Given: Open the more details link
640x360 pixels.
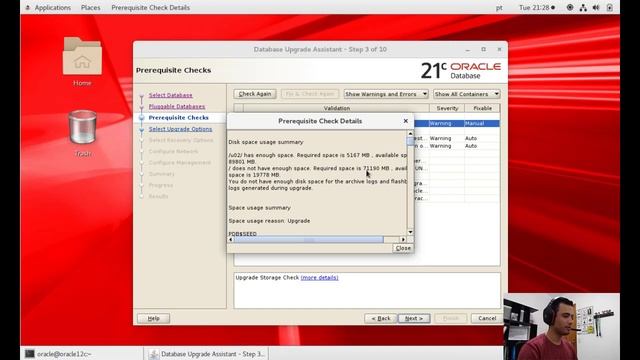Looking at the screenshot, I should [319, 278].
